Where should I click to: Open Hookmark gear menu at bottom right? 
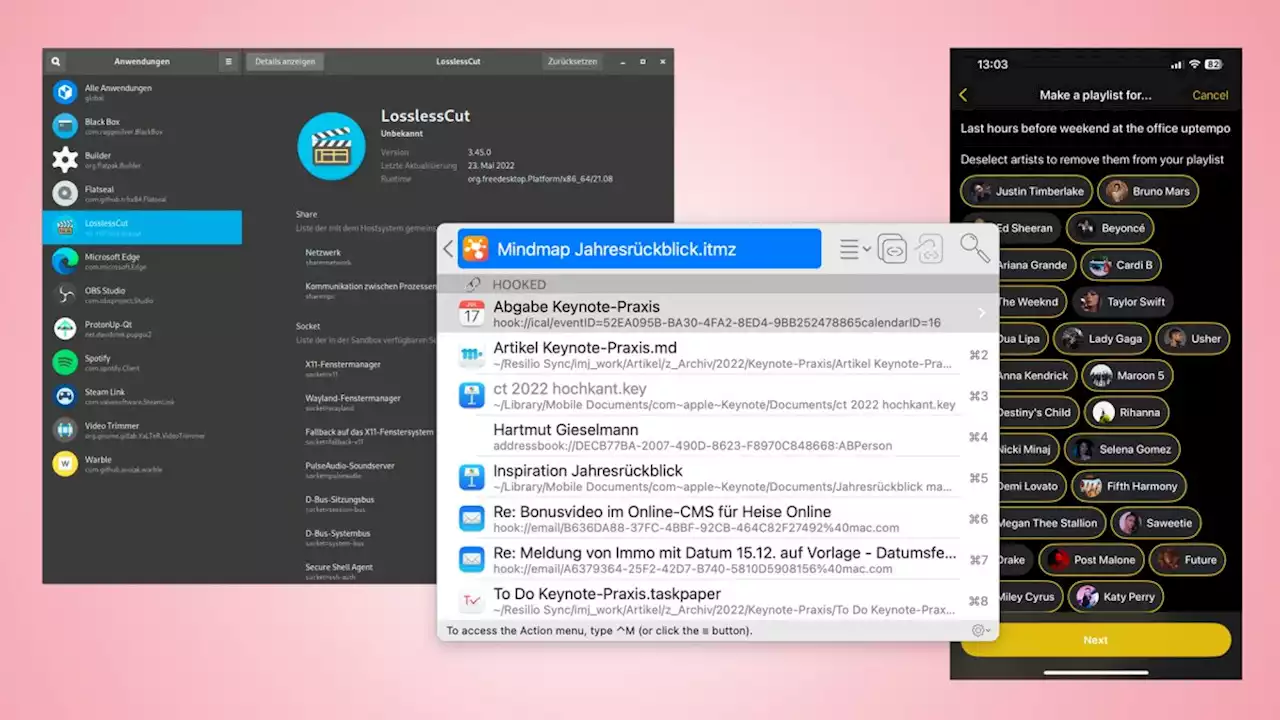coord(981,631)
